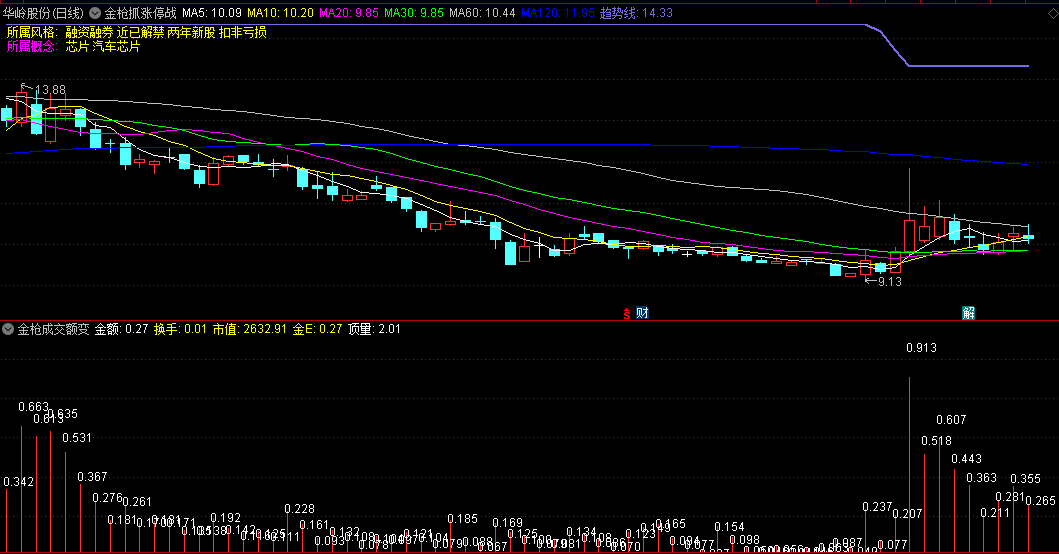This screenshot has height=554, width=1059.
Task: Click the 0.913 peak volume bar label
Action: coord(921,348)
